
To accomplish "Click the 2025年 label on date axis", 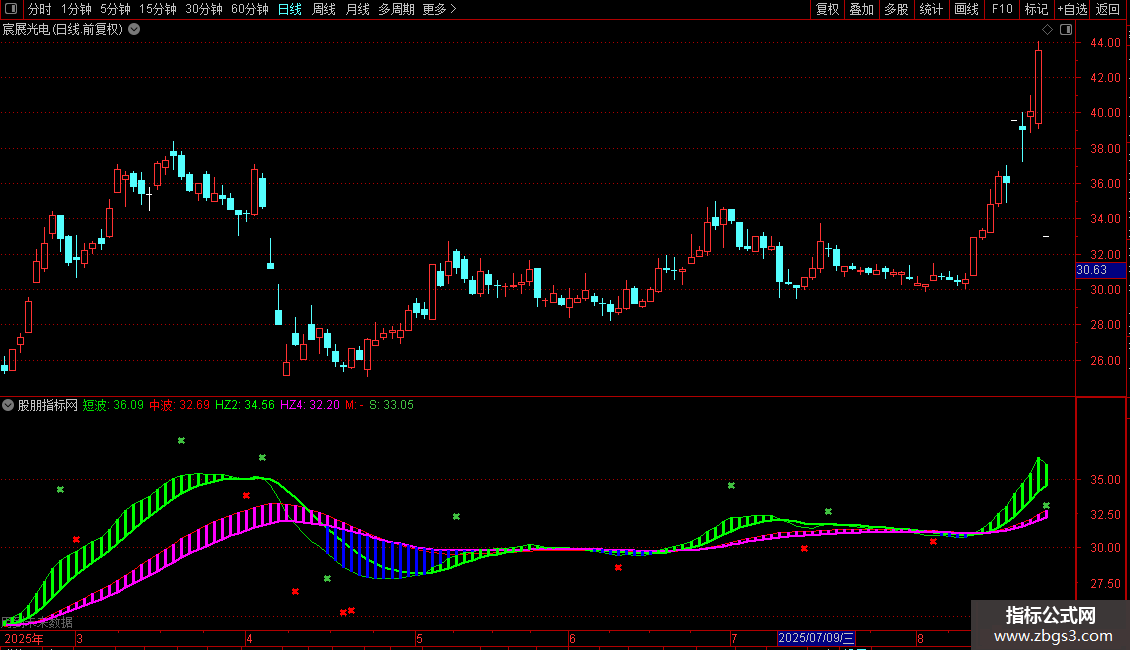I will (x=24, y=638).
